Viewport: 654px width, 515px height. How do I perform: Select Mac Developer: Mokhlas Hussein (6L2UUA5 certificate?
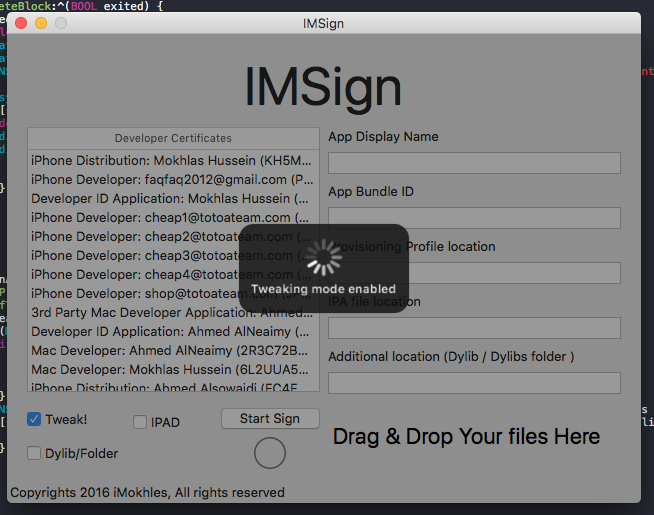click(x=174, y=369)
